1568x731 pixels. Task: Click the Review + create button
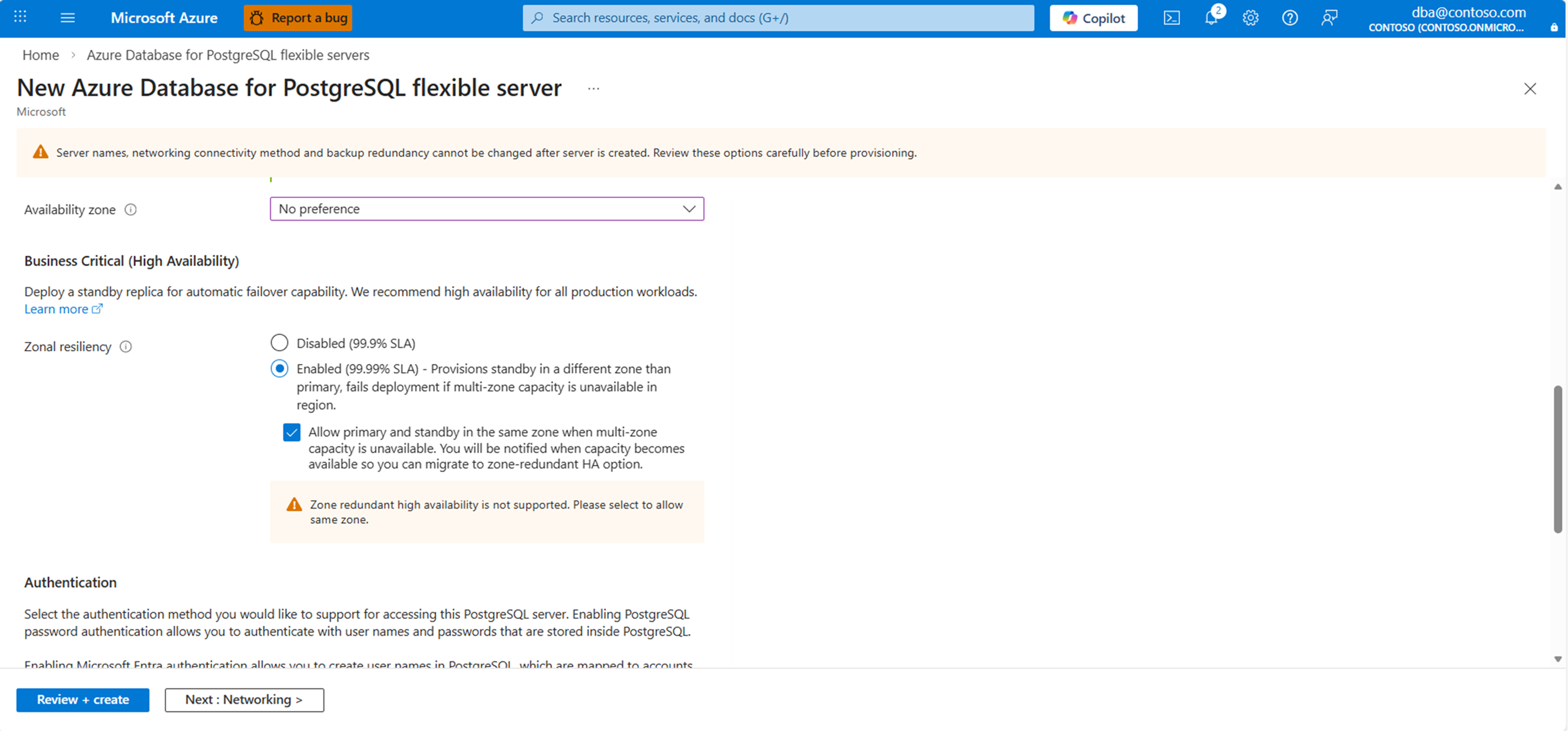click(x=83, y=699)
